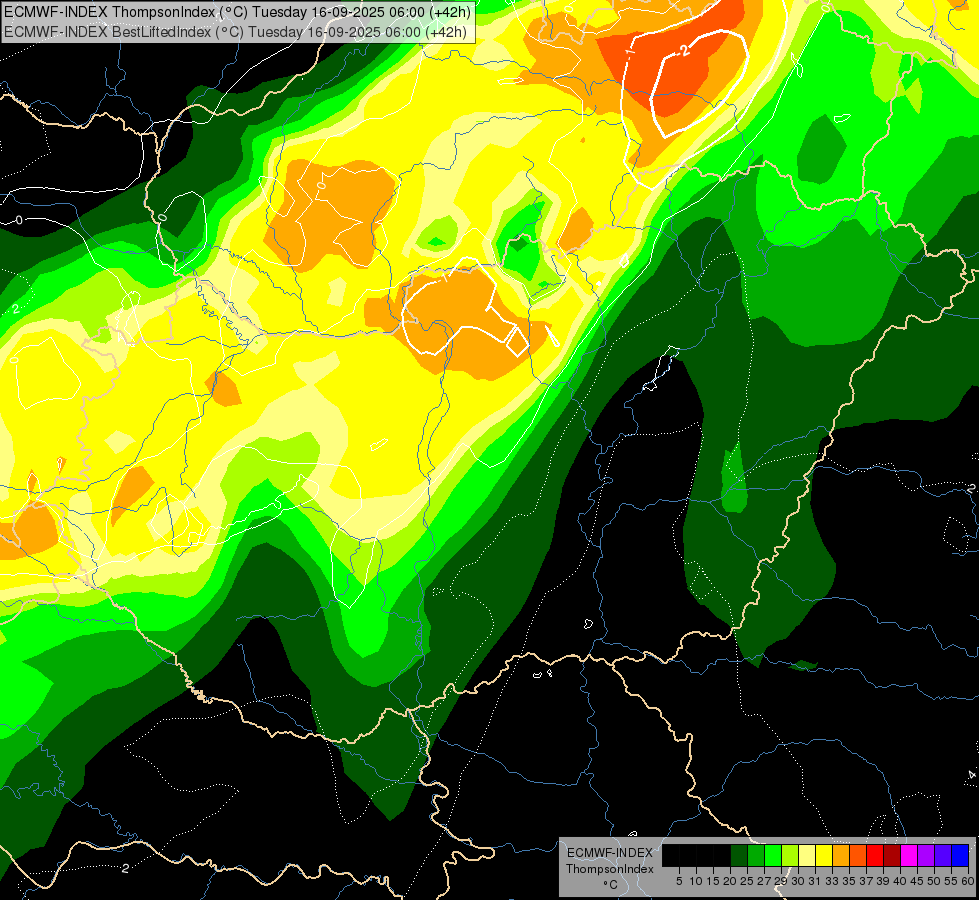Pick the red-orange 35-37 legend swatch

tap(858, 855)
